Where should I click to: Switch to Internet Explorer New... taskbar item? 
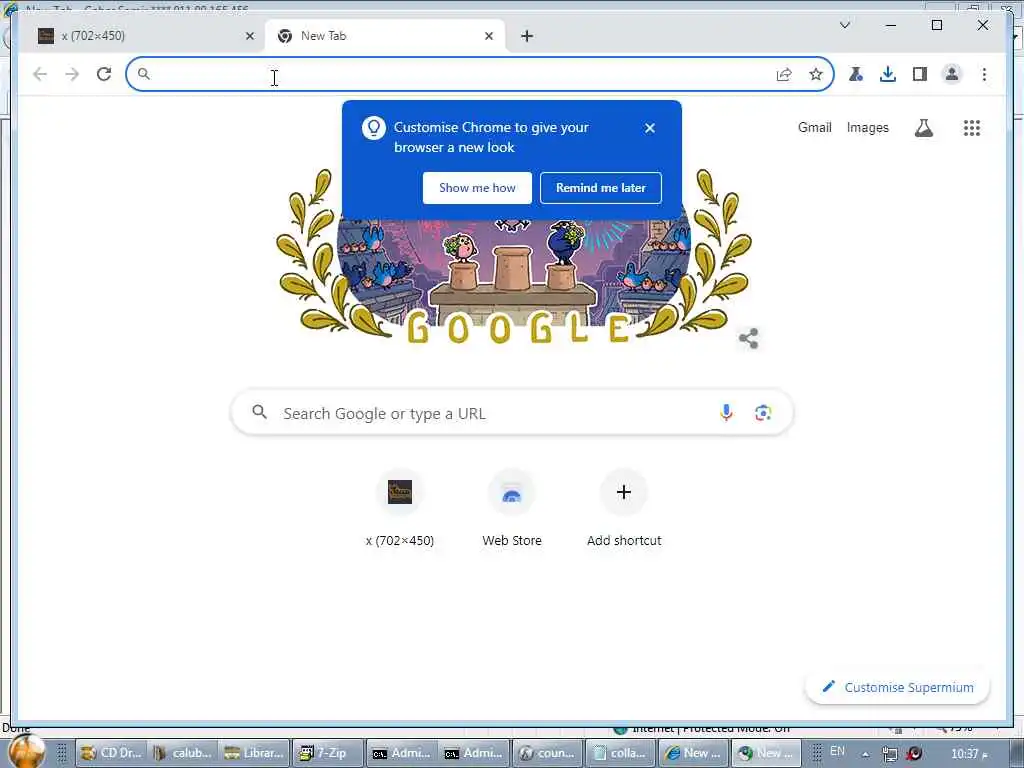click(692, 754)
